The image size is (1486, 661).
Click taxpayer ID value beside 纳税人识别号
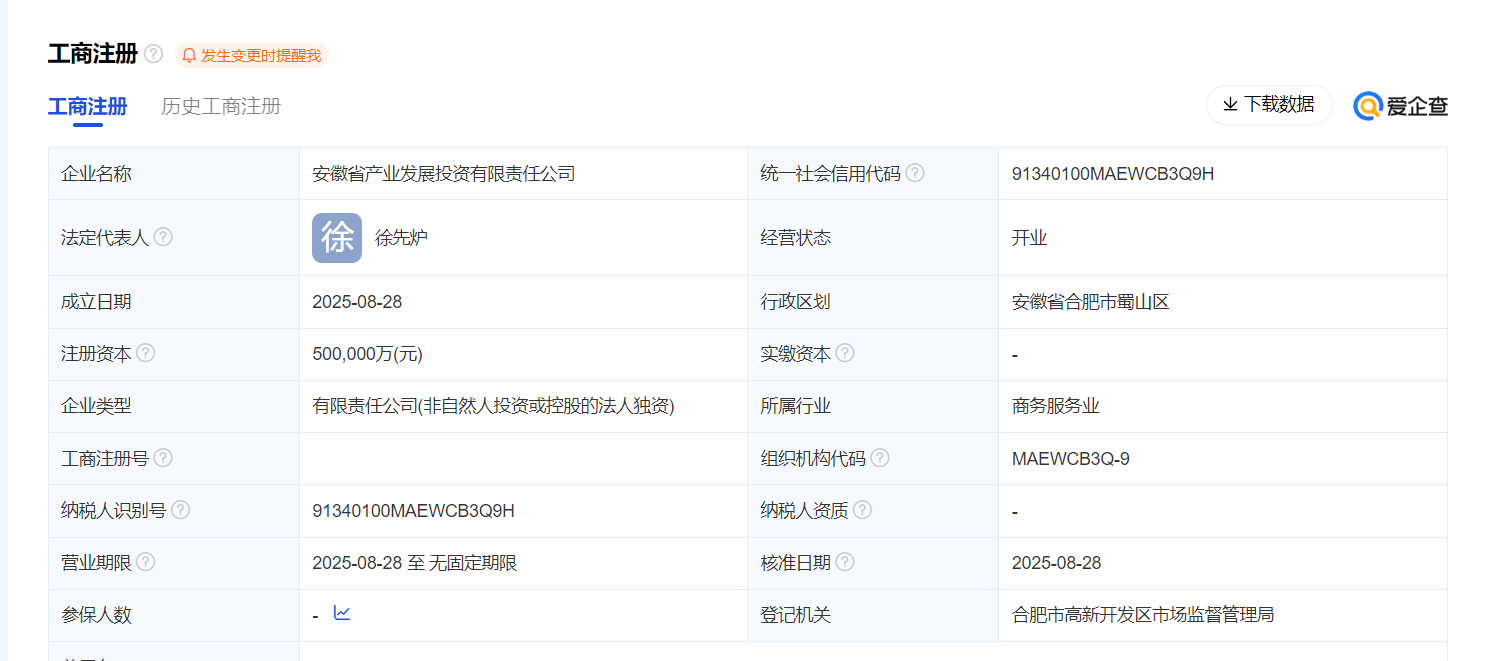[x=413, y=511]
